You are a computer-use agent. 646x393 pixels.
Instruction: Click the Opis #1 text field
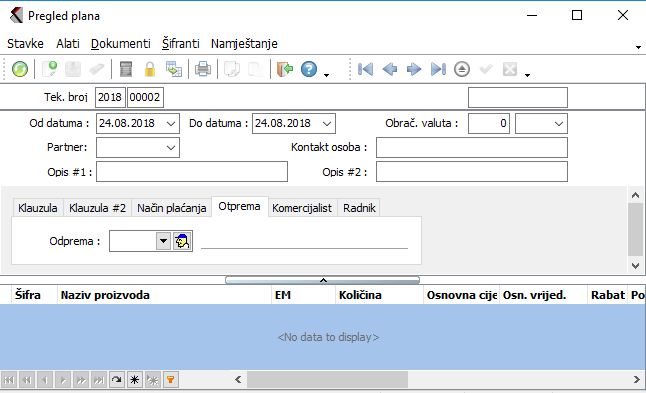[192, 171]
